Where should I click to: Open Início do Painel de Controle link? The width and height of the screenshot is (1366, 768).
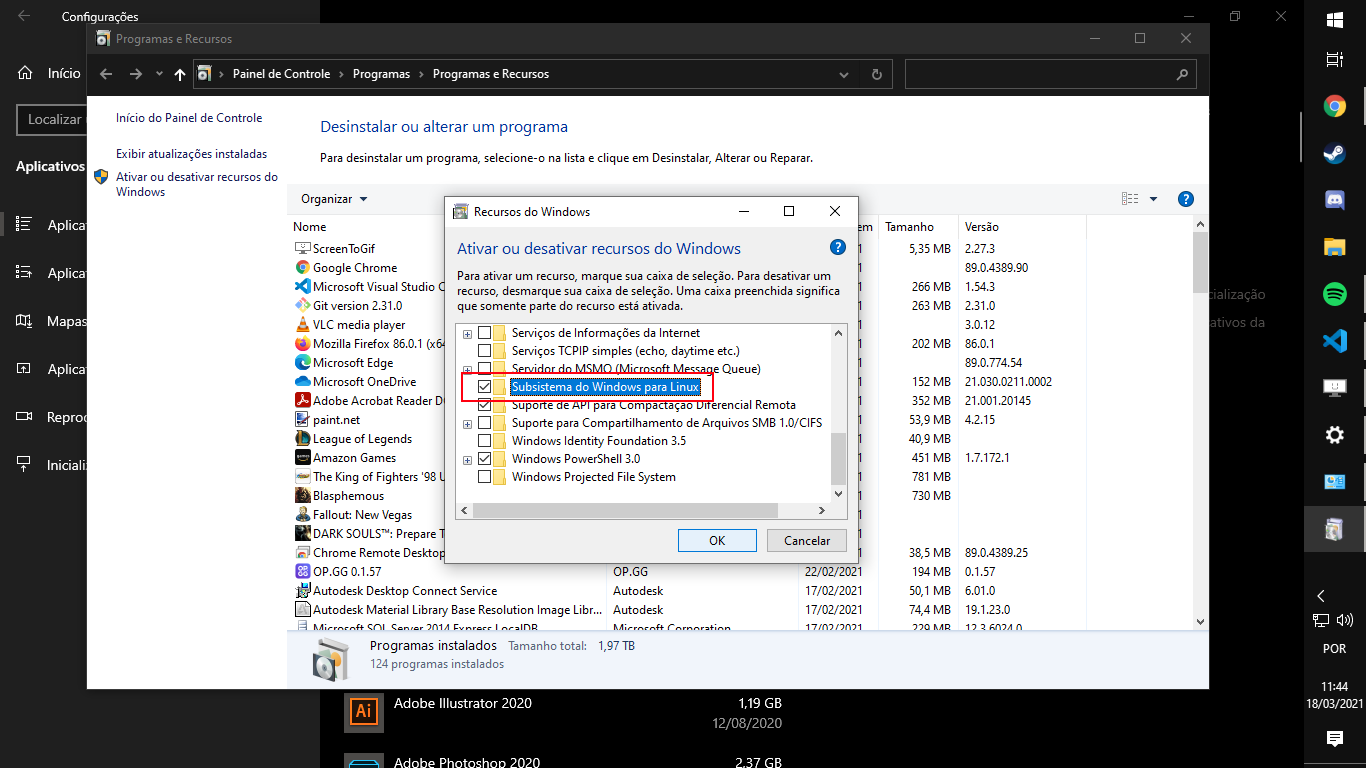[189, 118]
